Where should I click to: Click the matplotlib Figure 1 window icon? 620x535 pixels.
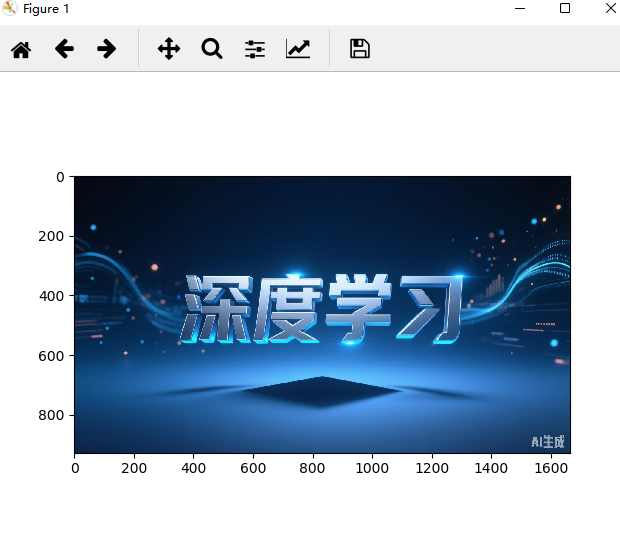(9, 8)
